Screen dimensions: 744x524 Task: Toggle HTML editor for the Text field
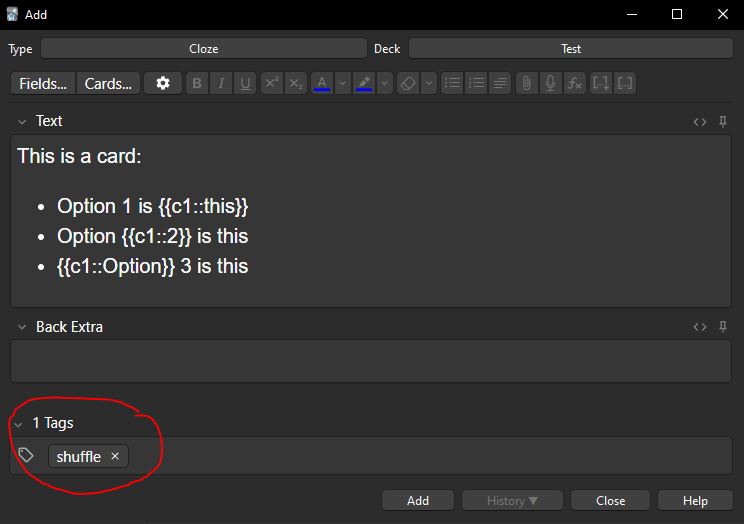(x=700, y=121)
